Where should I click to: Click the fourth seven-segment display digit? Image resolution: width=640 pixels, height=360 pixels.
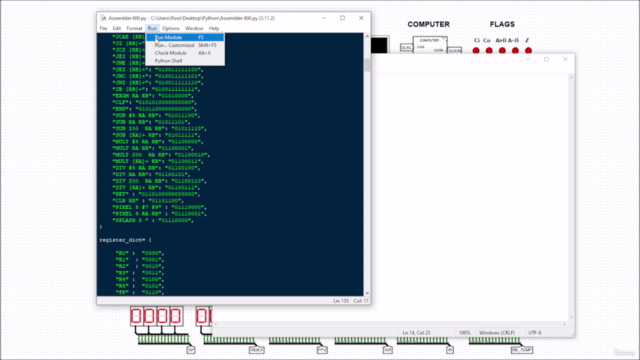click(176, 316)
